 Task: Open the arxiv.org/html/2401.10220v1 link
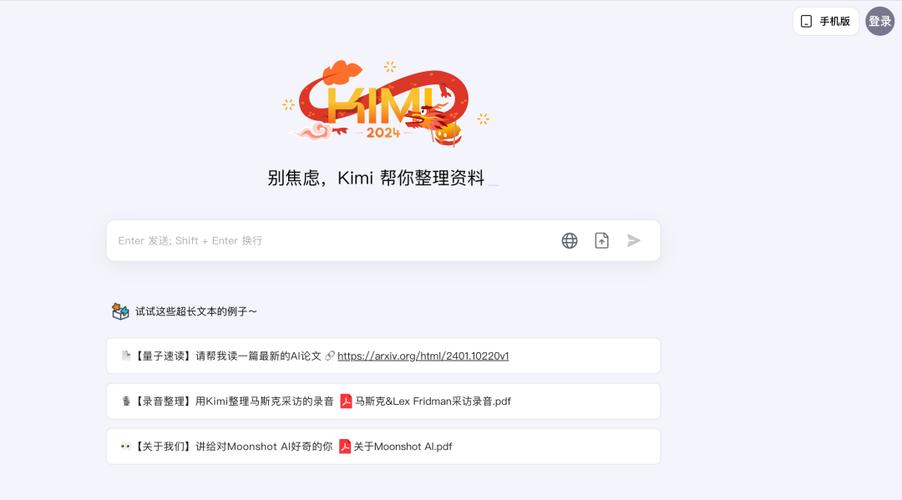[x=423, y=356]
